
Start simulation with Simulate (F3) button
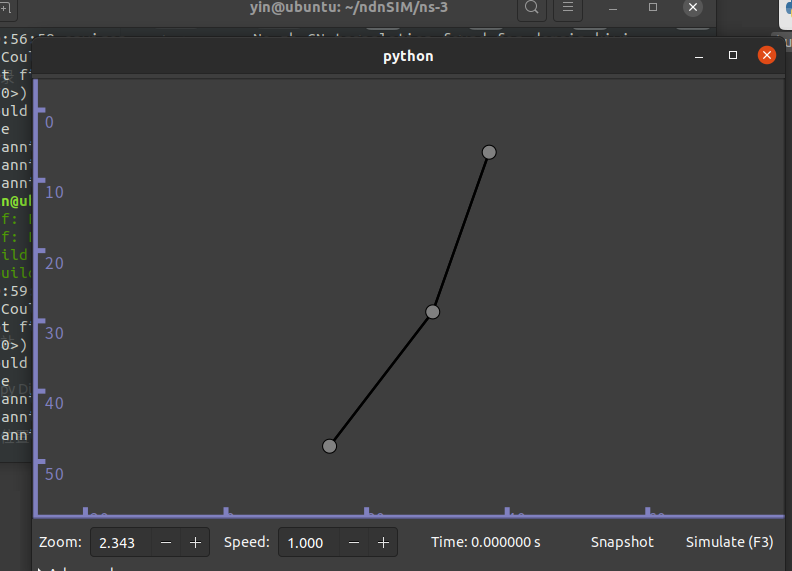click(729, 542)
